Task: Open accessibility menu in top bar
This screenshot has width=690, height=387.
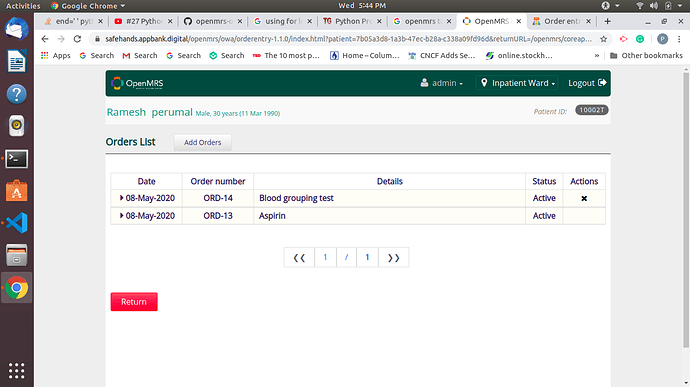Action: coord(610,6)
